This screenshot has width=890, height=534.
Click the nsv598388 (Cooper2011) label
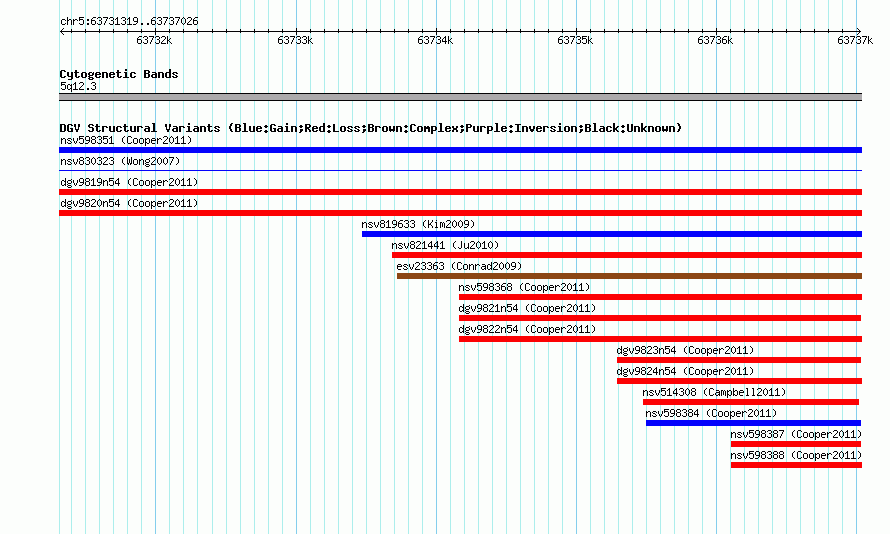(x=796, y=455)
